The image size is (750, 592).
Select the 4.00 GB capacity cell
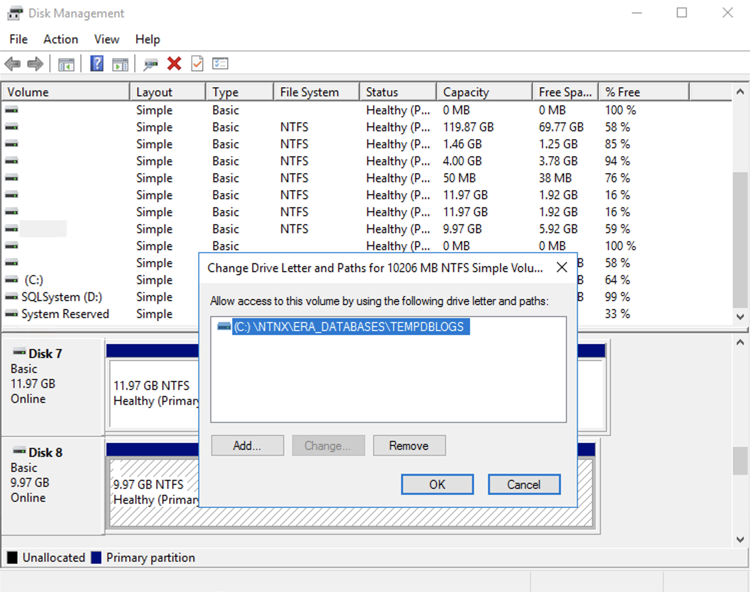pyautogui.click(x=462, y=161)
